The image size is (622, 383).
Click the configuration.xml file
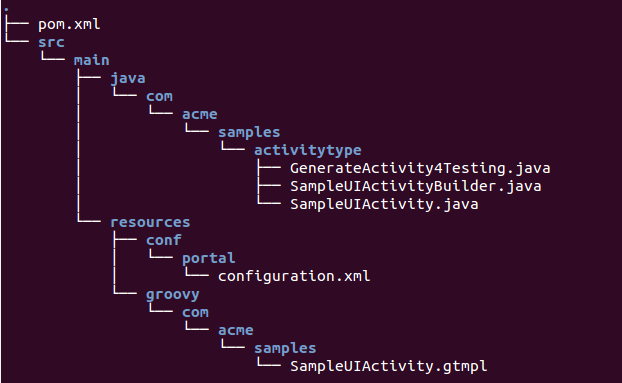tap(294, 276)
